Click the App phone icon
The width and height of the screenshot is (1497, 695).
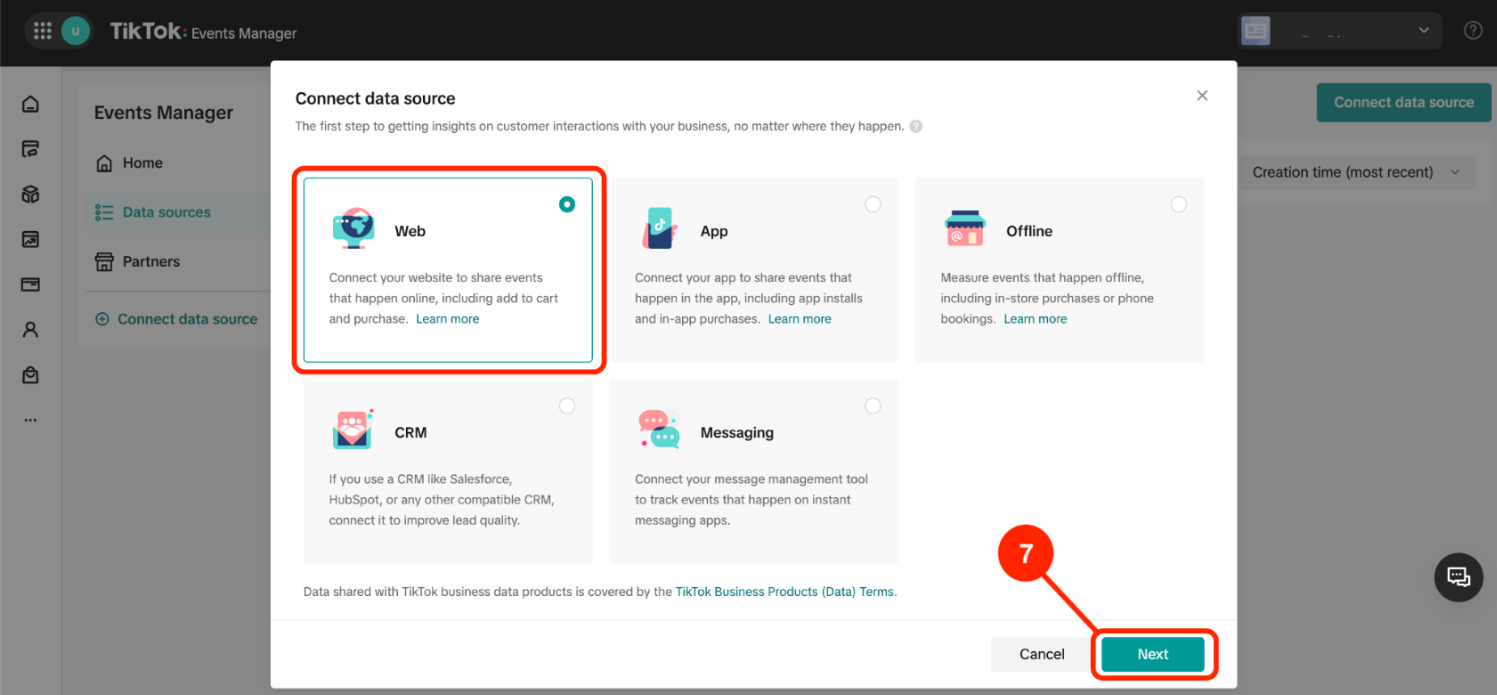tap(659, 229)
